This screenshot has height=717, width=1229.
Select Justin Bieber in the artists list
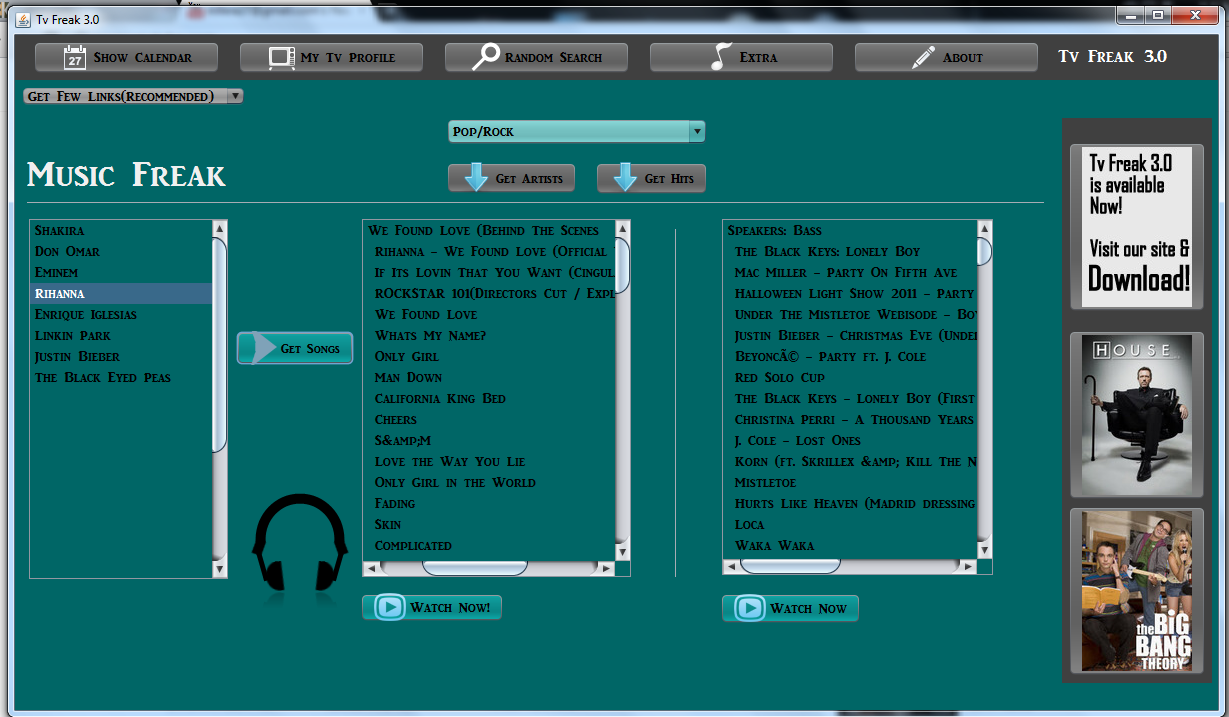[x=121, y=356]
